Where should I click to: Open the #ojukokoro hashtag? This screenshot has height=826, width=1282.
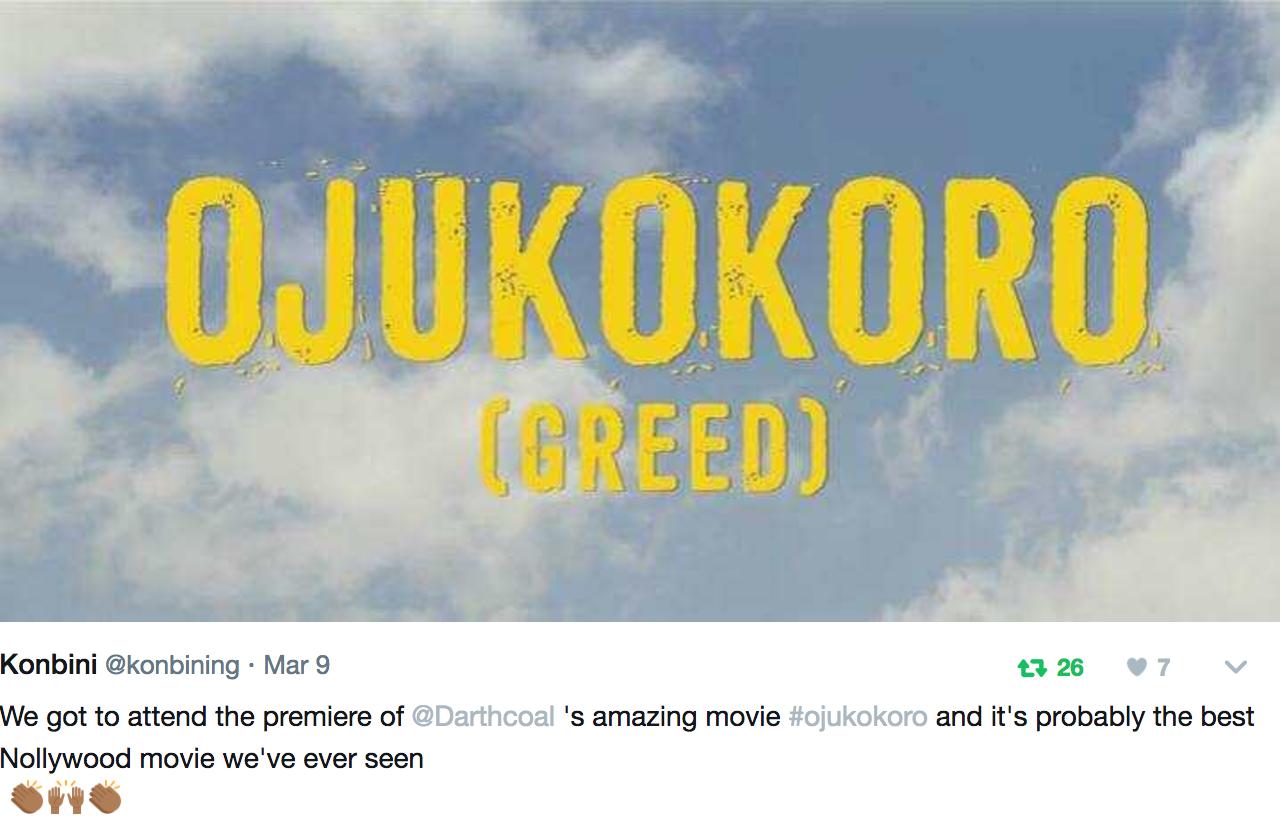point(858,718)
